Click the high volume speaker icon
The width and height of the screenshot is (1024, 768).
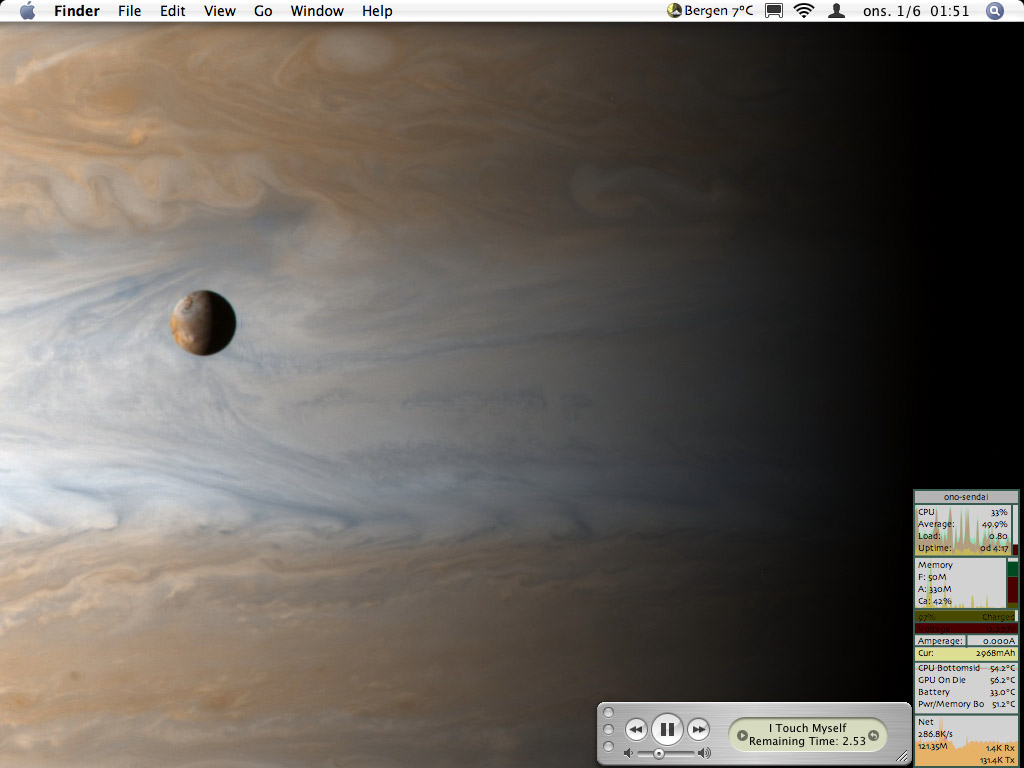pyautogui.click(x=704, y=754)
